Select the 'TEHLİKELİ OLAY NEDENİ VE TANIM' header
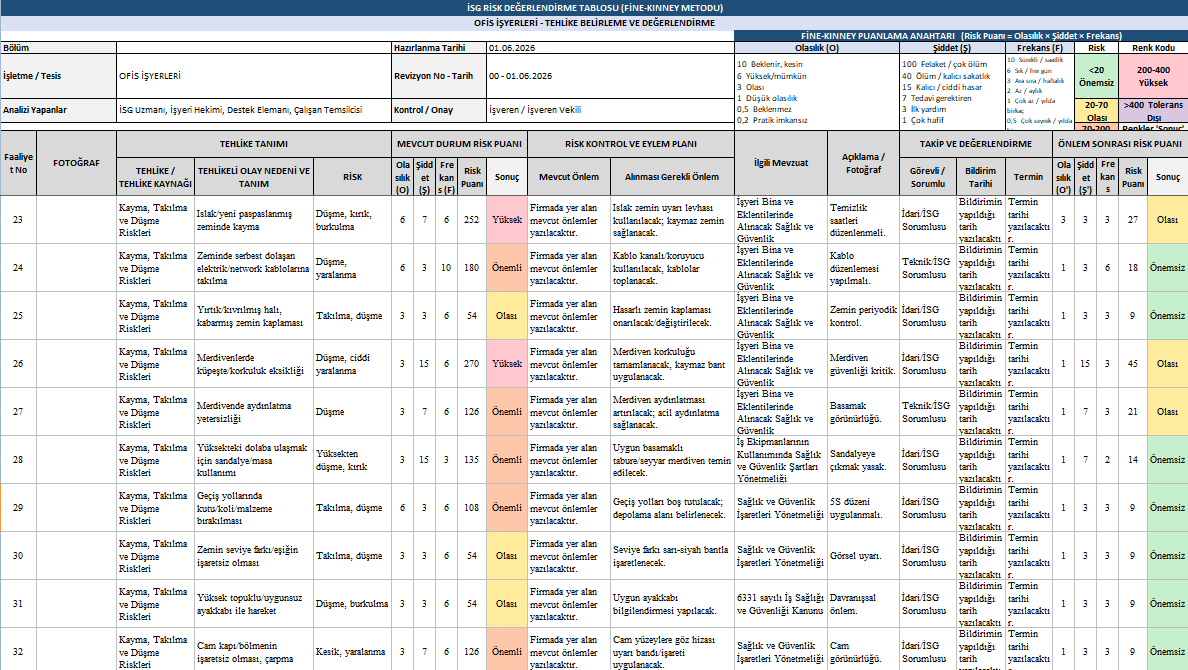The height and width of the screenshot is (670, 1188). (254, 177)
